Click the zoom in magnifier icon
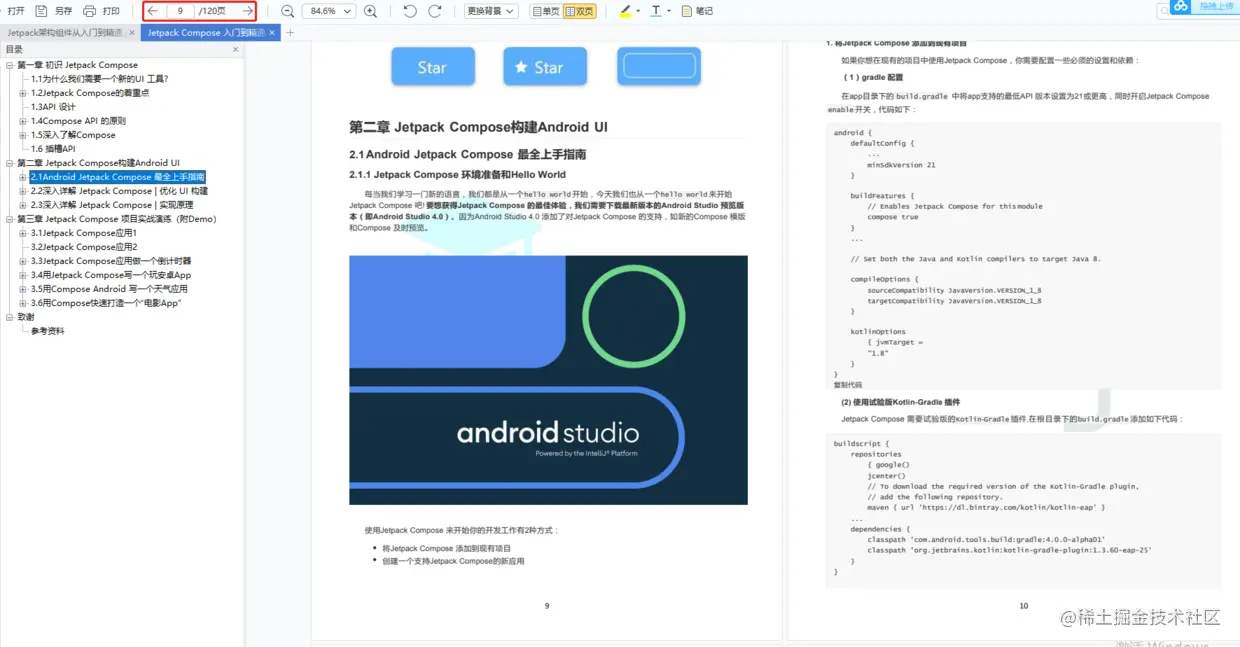1240x647 pixels. coord(370,11)
